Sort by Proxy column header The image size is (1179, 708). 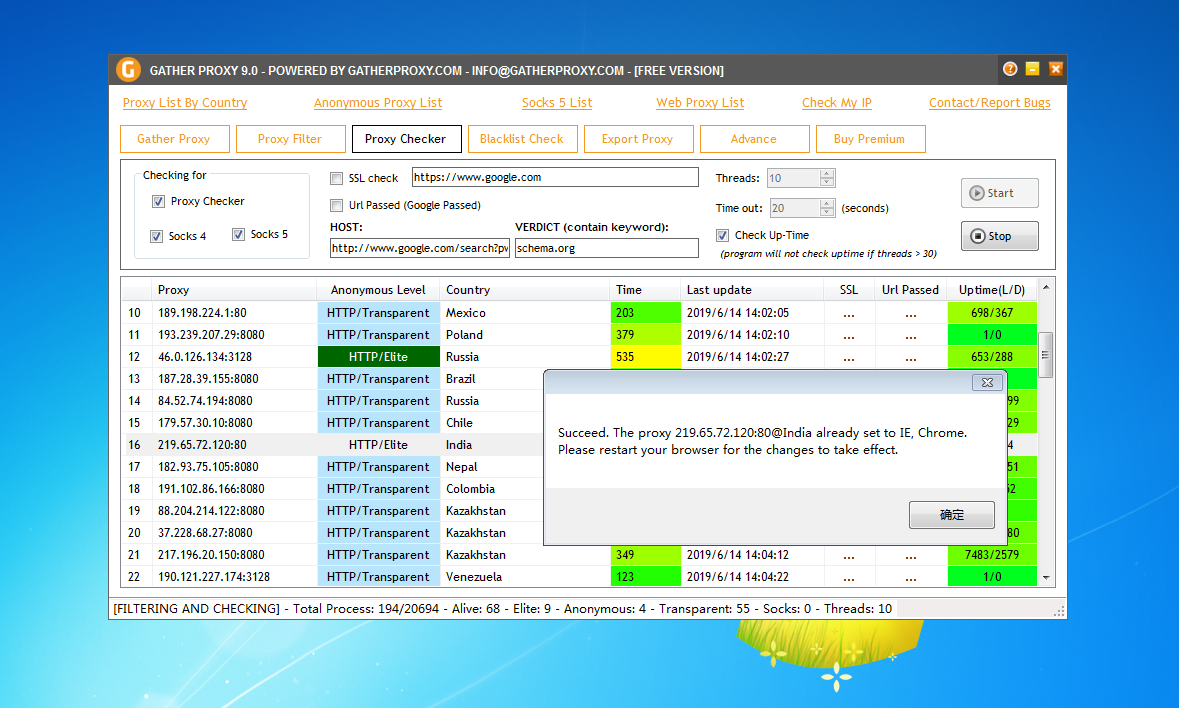[235, 290]
